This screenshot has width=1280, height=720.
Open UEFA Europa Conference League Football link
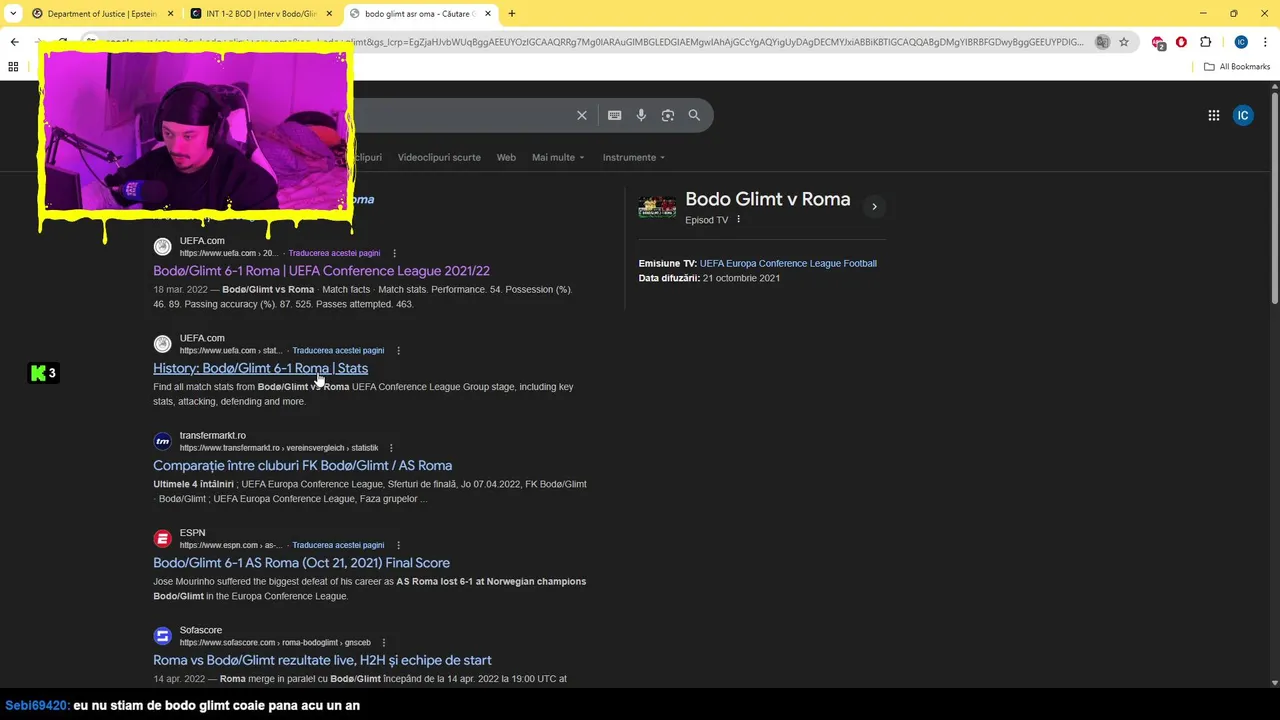pyautogui.click(x=788, y=264)
